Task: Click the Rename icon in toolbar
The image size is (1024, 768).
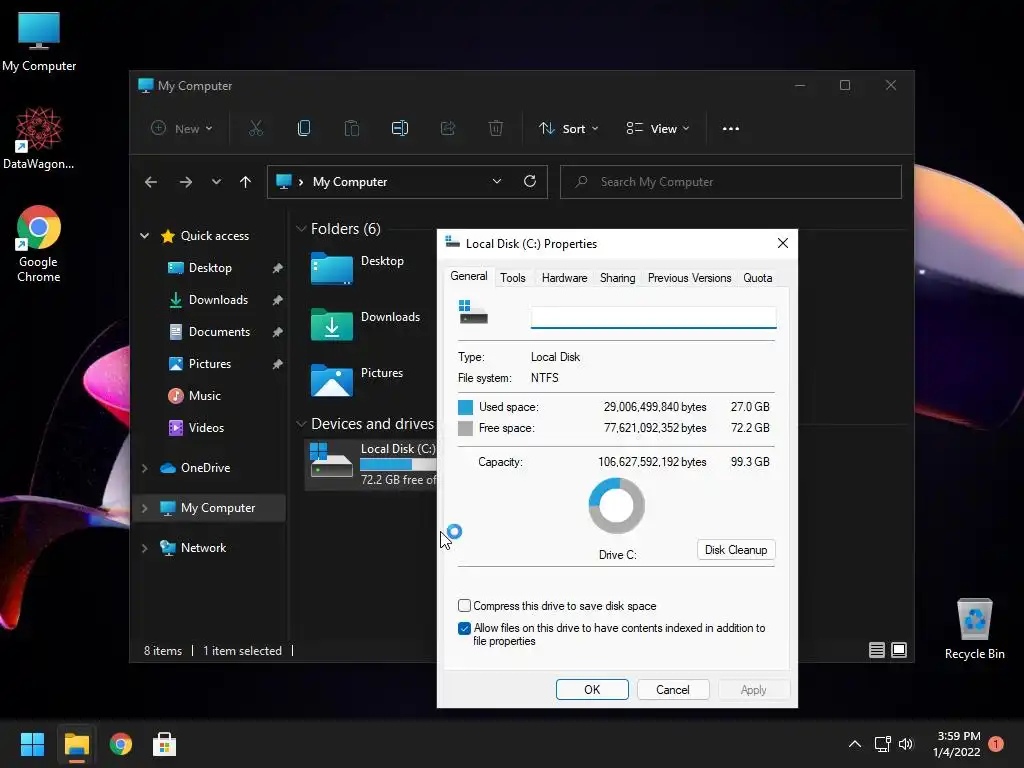Action: [x=400, y=129]
